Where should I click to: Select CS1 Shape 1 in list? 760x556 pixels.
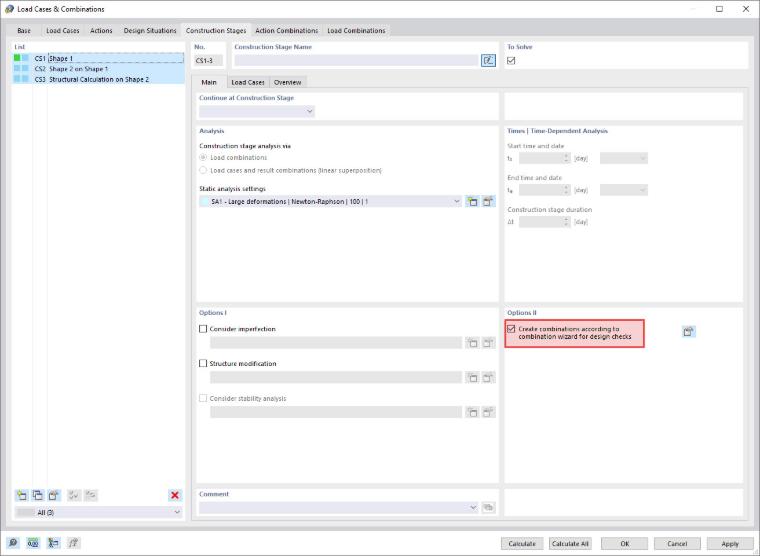point(98,58)
